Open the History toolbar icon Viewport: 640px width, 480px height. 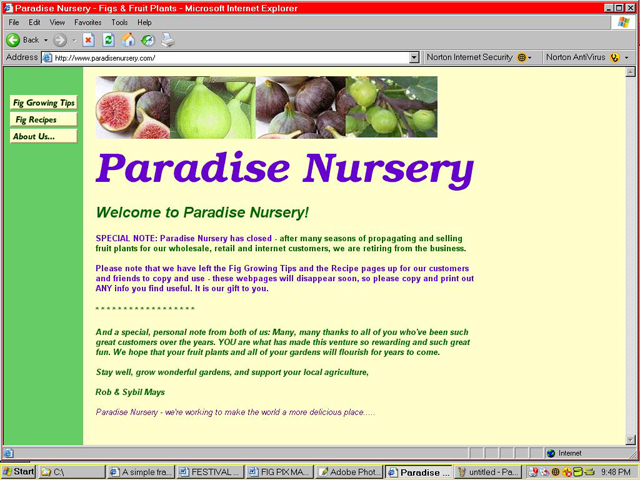148,40
